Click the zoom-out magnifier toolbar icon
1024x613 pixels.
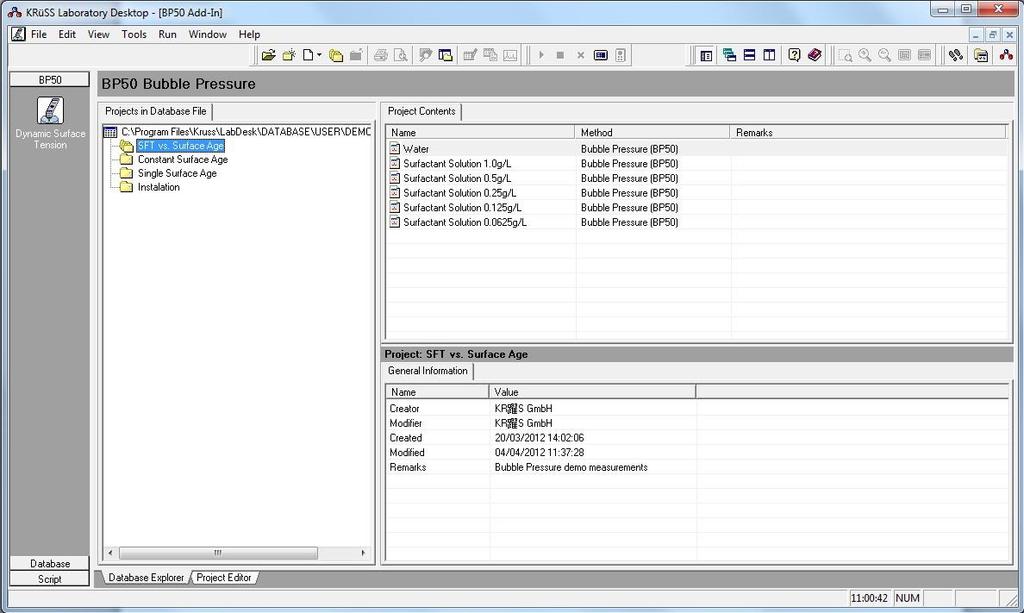[x=884, y=55]
